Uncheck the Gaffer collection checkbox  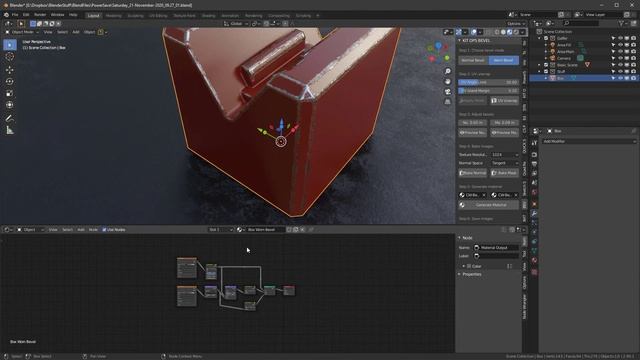click(x=546, y=38)
